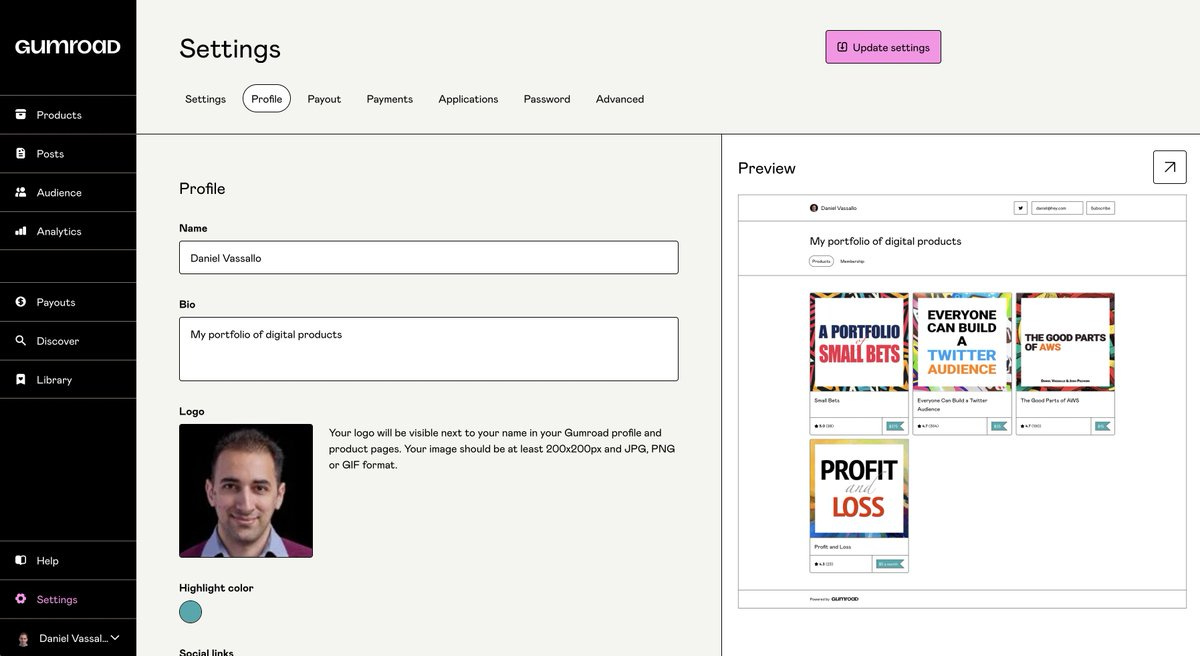Viewport: 1200px width, 656px height.
Task: Click Daniel Vassallo name in preview header
Action: (838, 208)
